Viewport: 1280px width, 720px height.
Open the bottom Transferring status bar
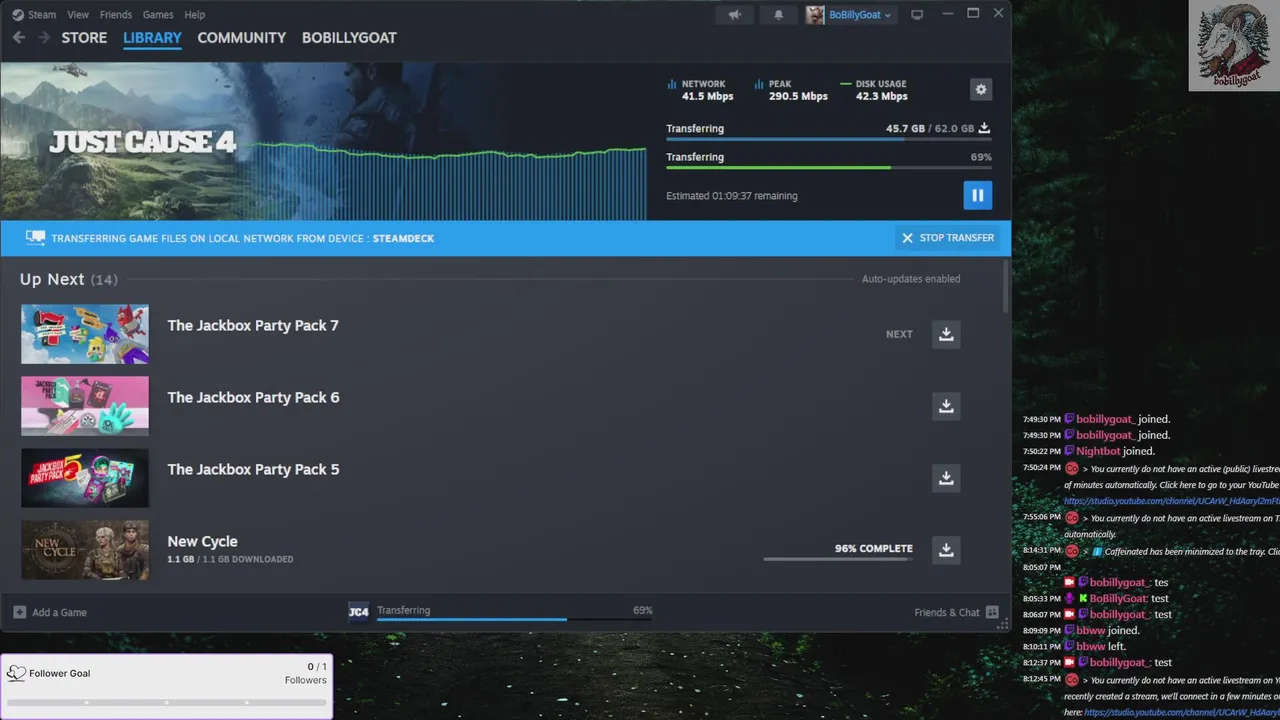pos(515,612)
